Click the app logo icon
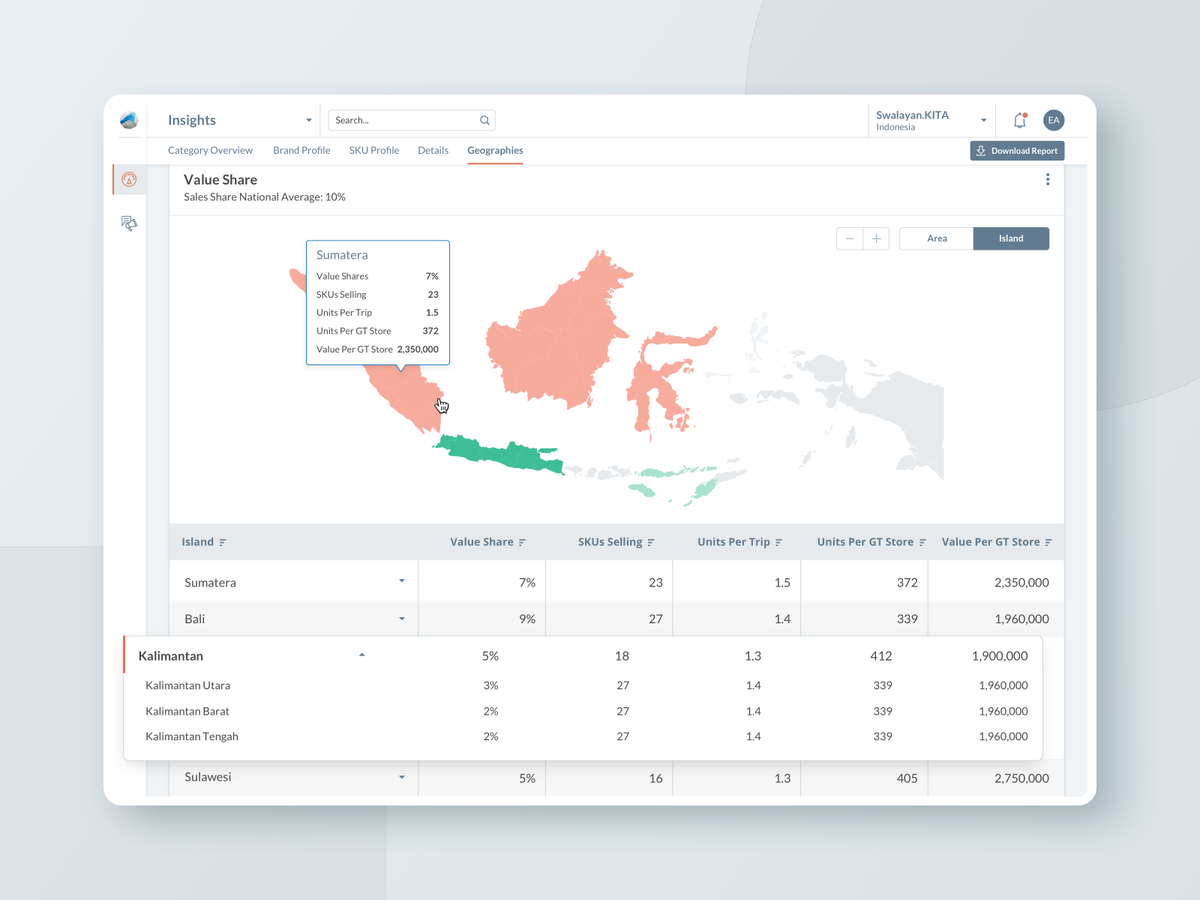The width and height of the screenshot is (1200, 900). point(129,120)
